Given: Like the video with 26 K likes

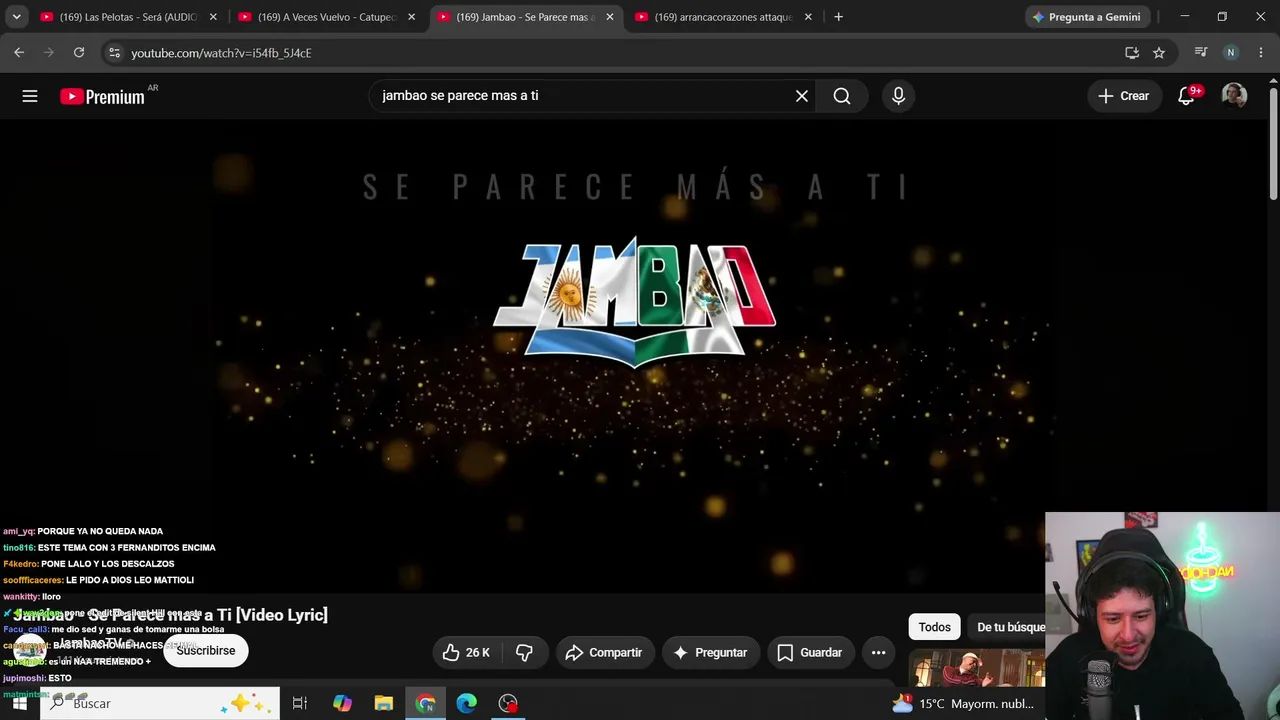Looking at the screenshot, I should pos(466,653).
